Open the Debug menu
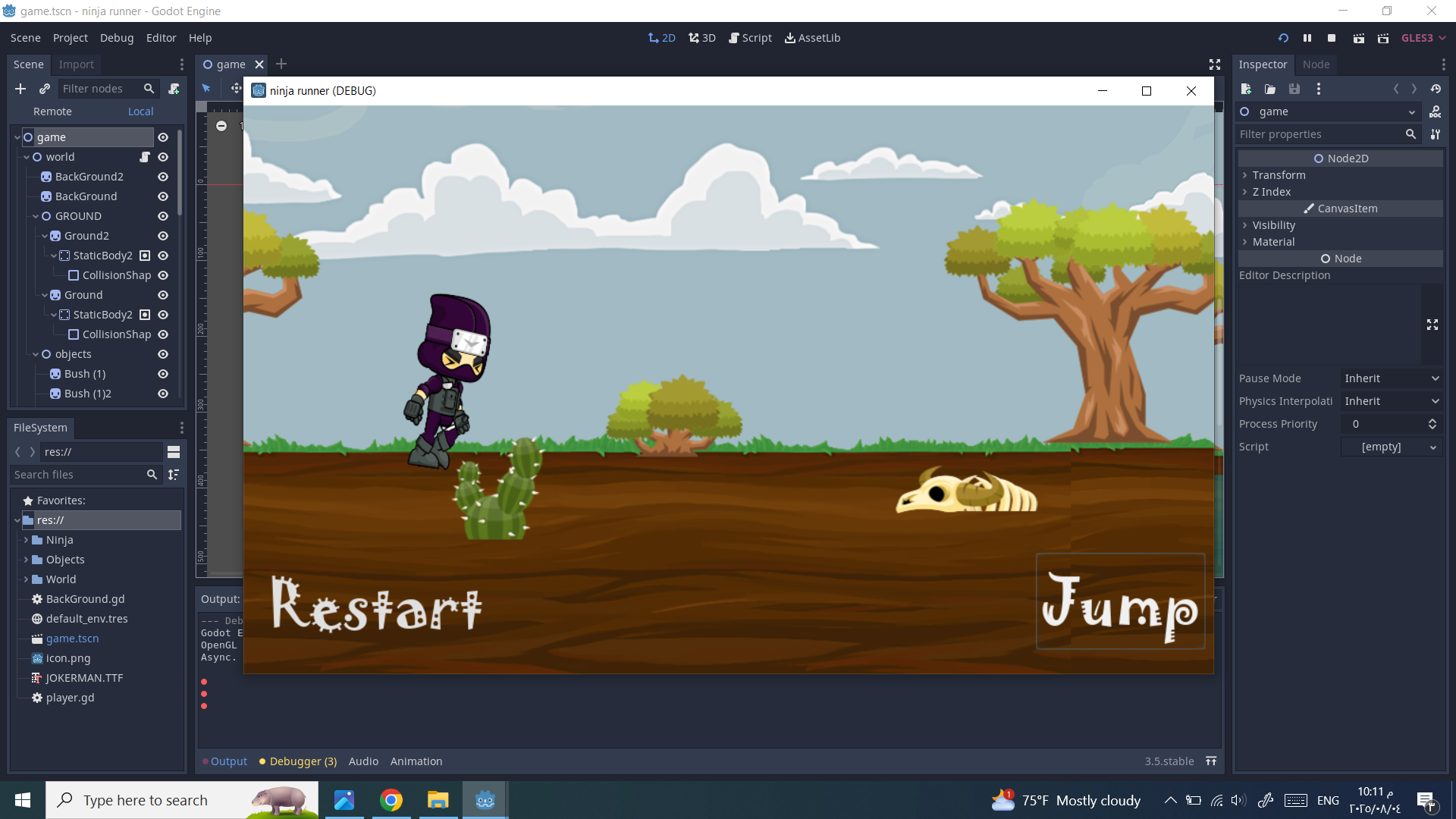 click(116, 38)
